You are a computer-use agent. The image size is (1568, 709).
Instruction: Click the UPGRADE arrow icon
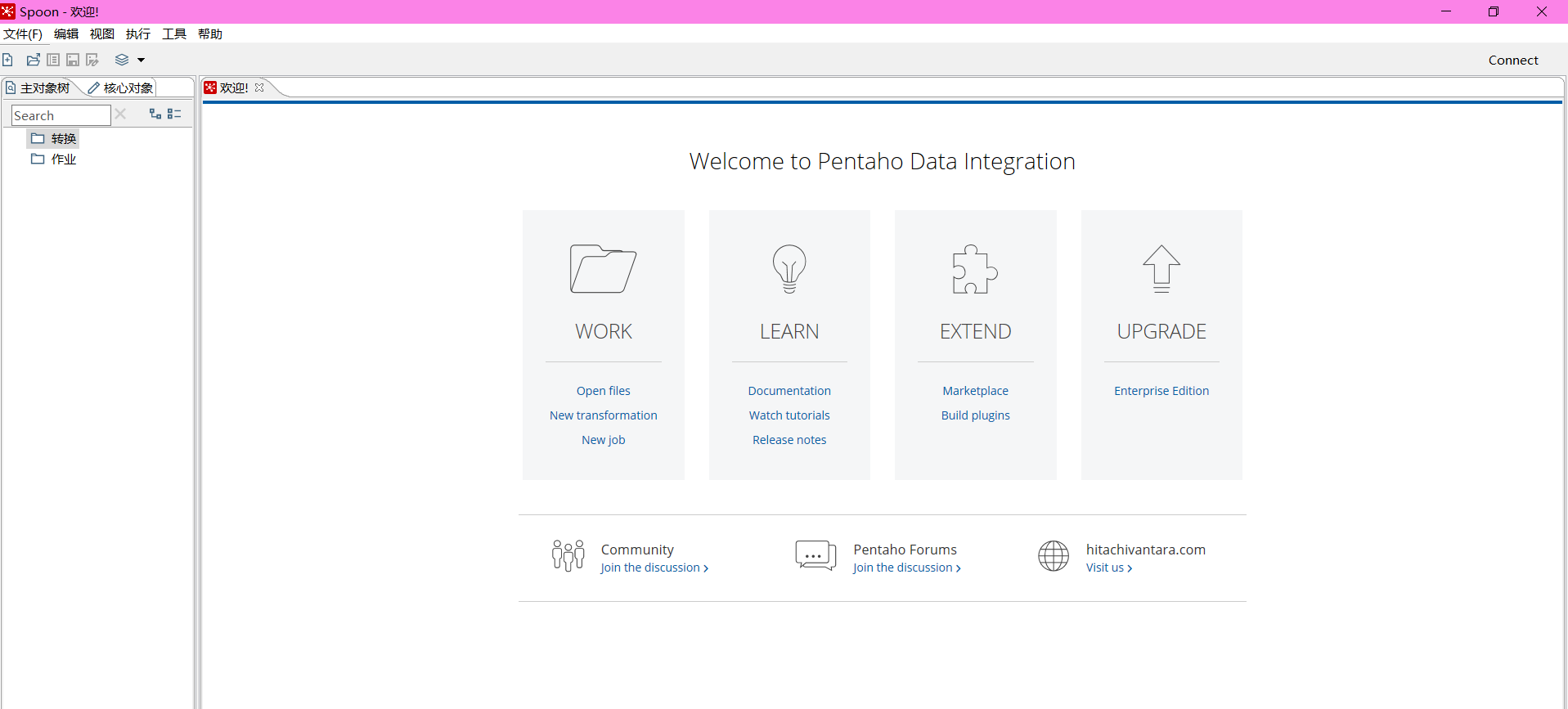coord(1161,269)
